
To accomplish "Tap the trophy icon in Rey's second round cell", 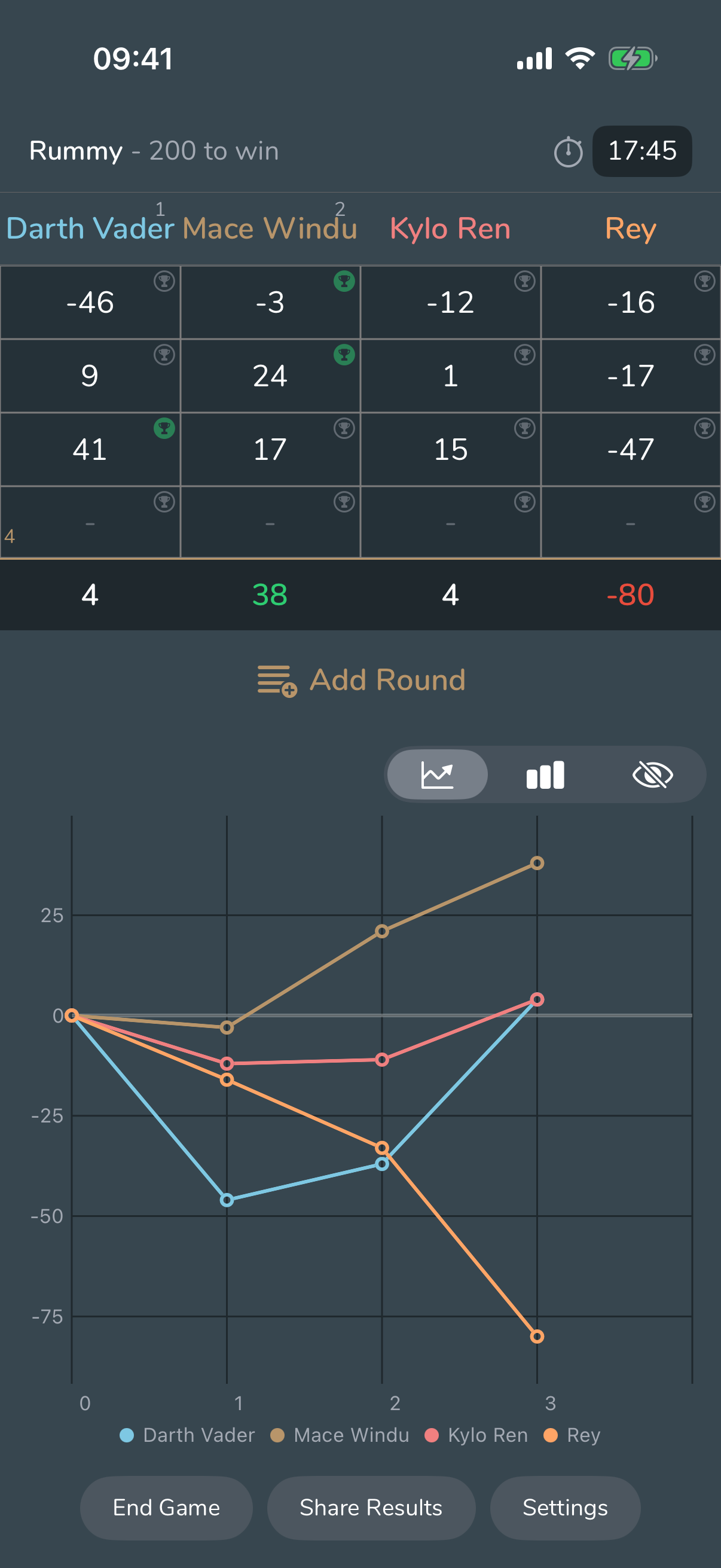I will 705,354.
